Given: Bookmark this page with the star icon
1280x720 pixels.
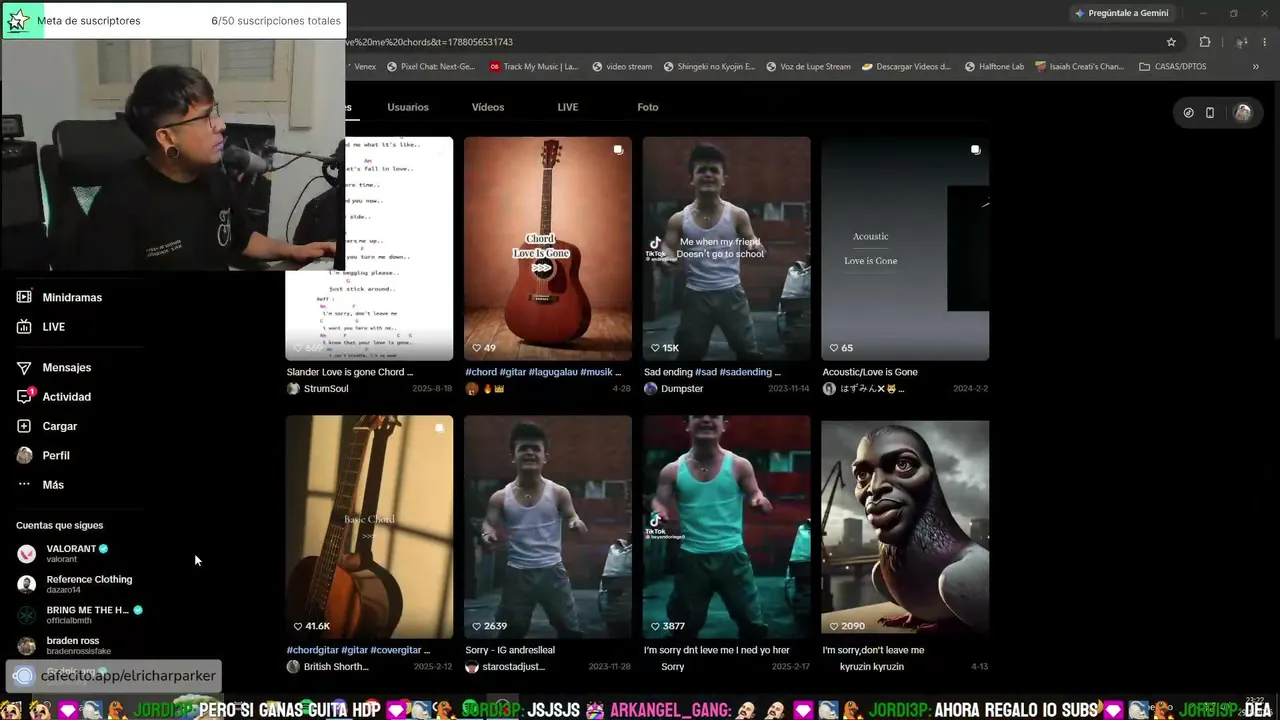Looking at the screenshot, I should 1171,42.
